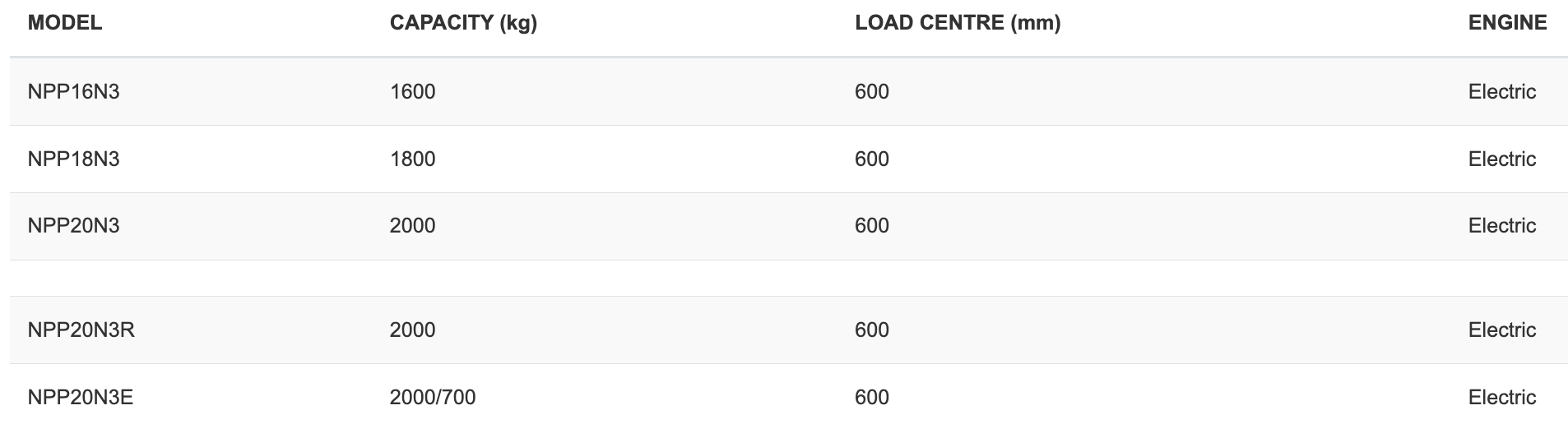
Task: Click the MODEL column header
Action: [x=65, y=23]
